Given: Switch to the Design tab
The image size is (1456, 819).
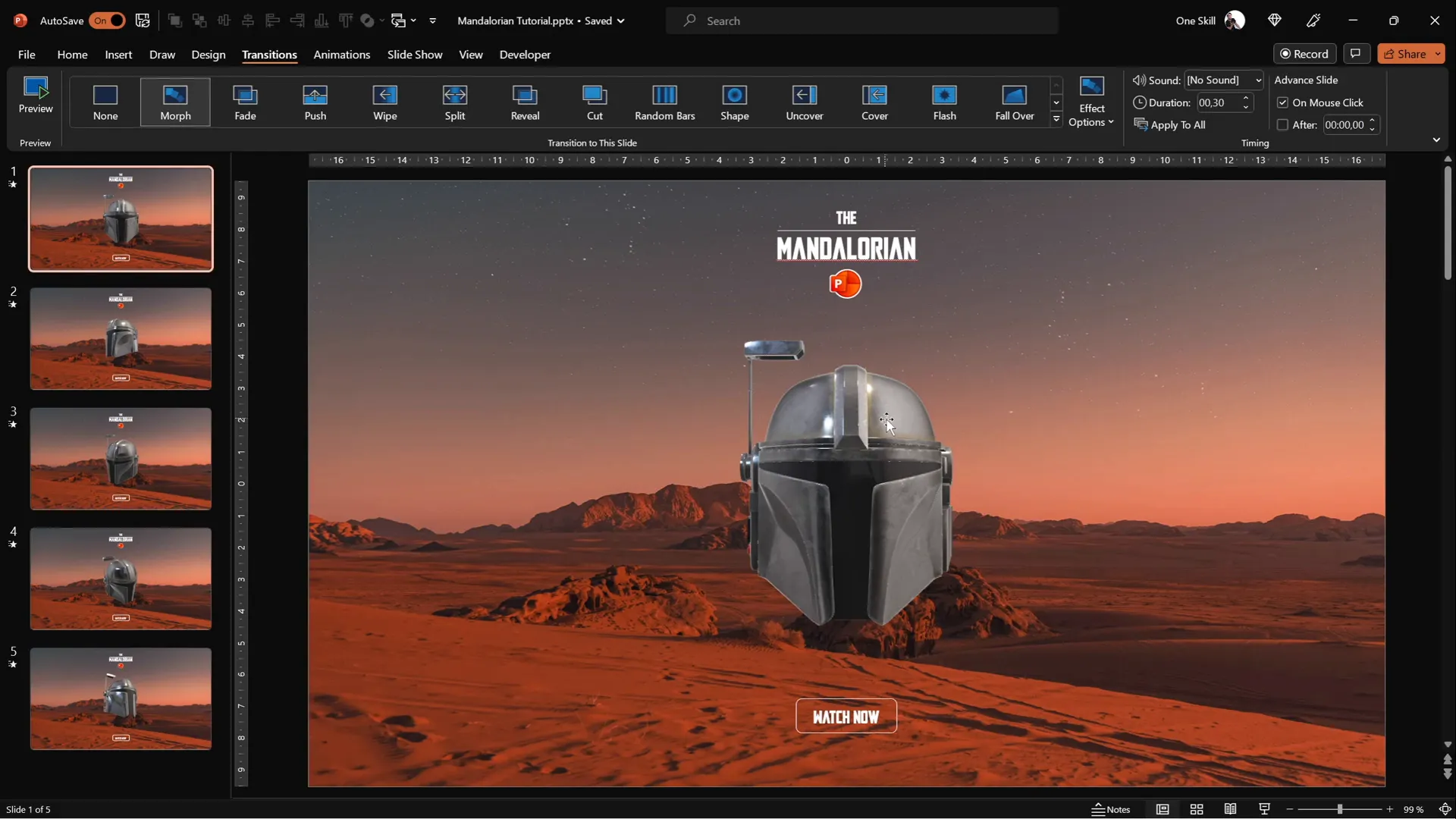Looking at the screenshot, I should pyautogui.click(x=209, y=55).
